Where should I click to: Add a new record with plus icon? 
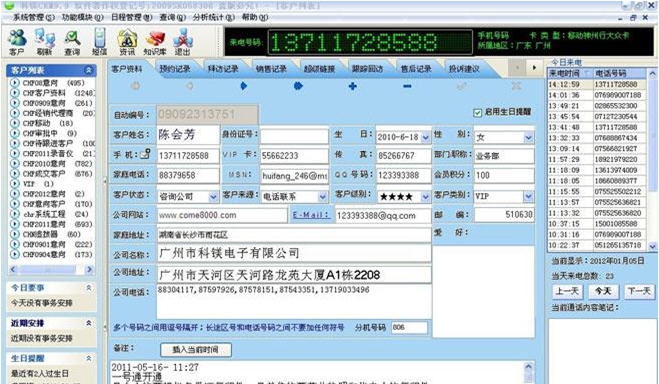coord(353,86)
